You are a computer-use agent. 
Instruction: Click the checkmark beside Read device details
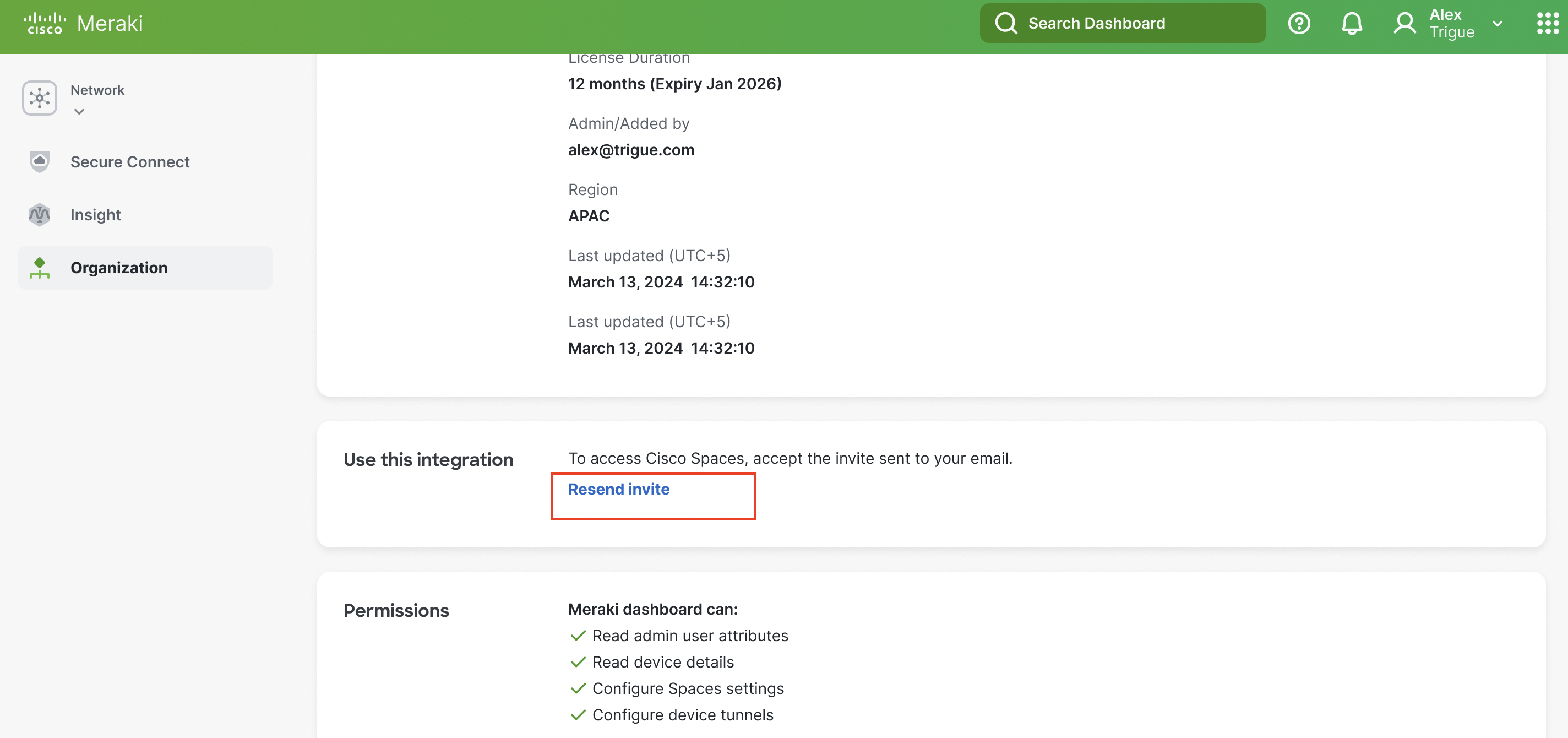point(578,662)
